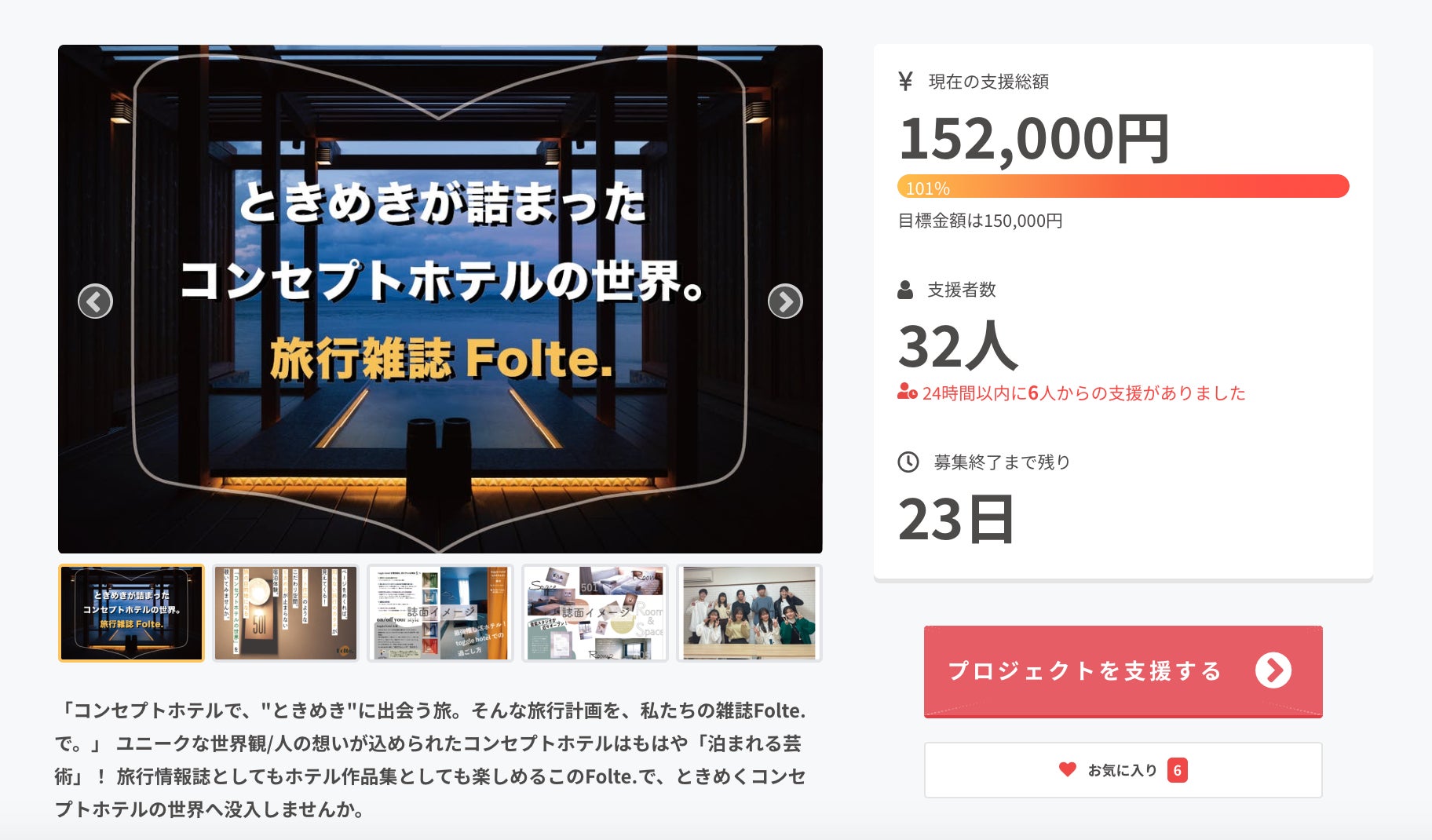Click the circled arrow on support button

[1273, 670]
